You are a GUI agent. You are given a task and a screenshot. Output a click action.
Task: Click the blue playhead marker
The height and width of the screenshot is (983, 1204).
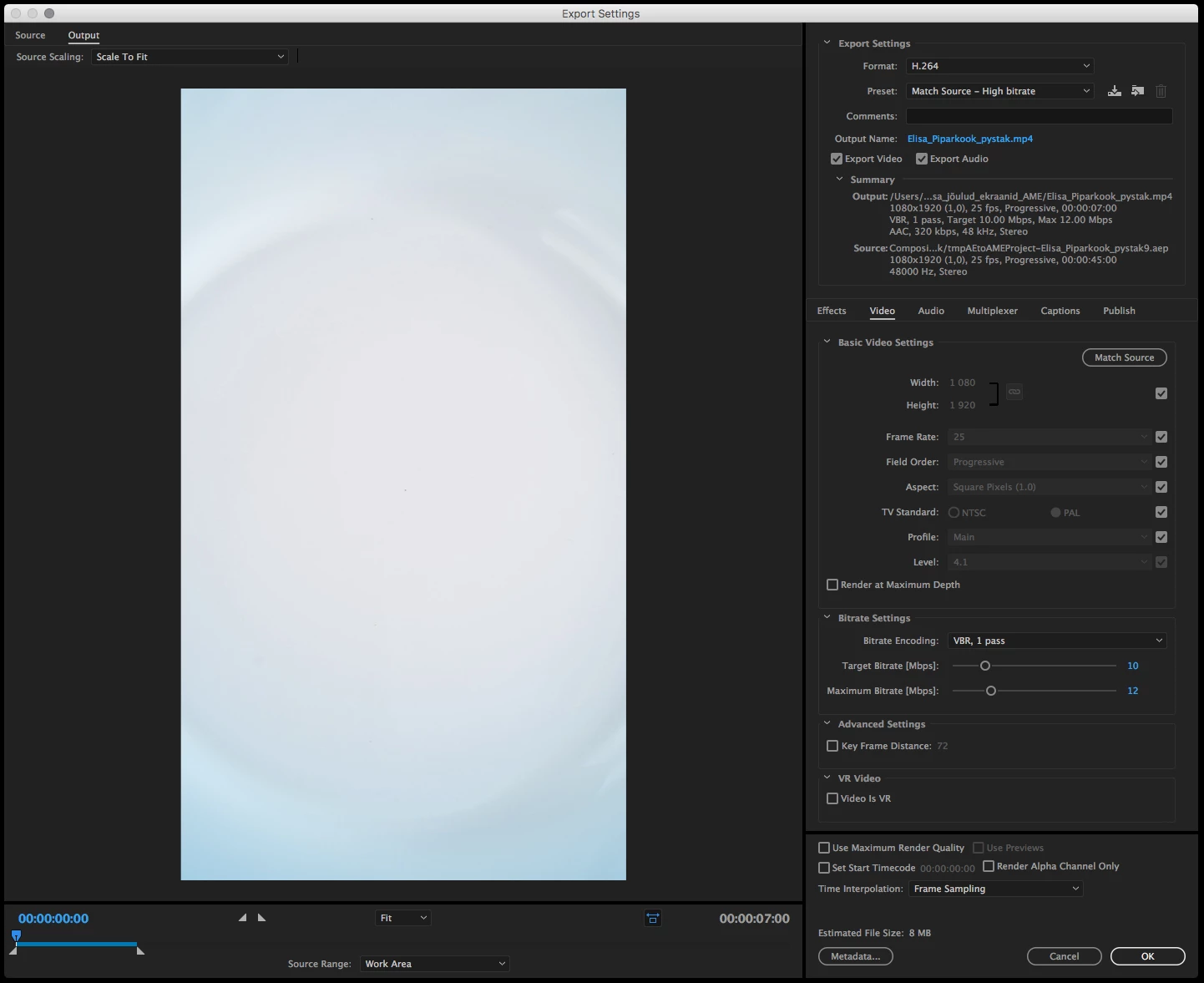pos(16,936)
